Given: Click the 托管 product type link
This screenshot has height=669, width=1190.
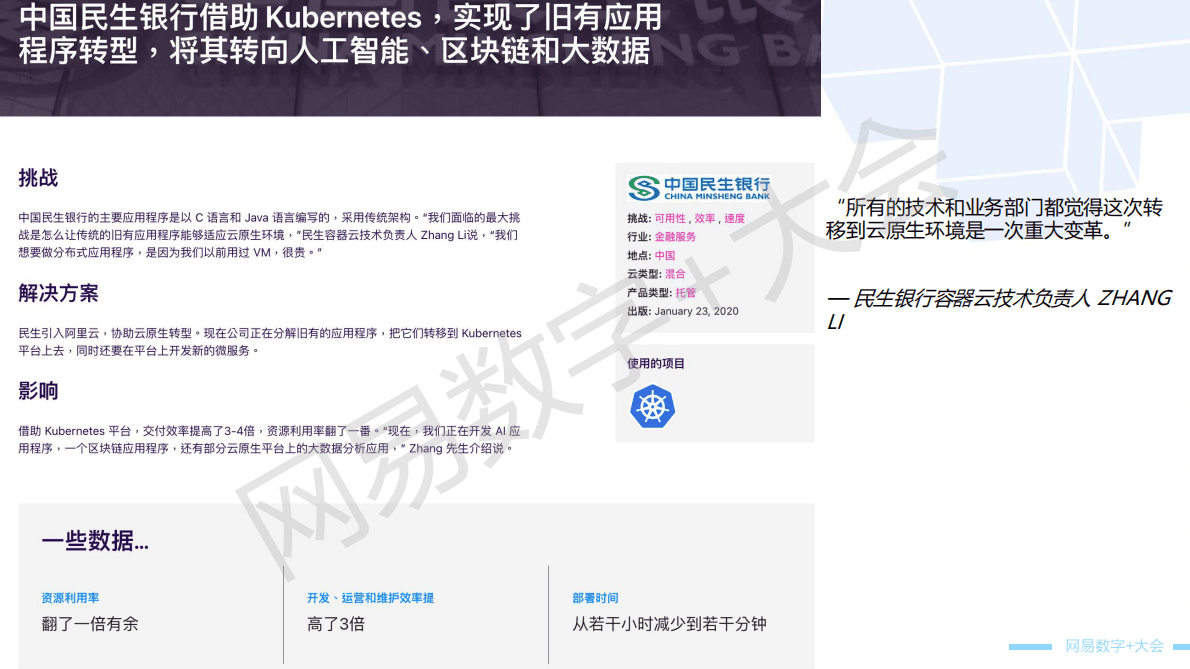Looking at the screenshot, I should tap(685, 293).
